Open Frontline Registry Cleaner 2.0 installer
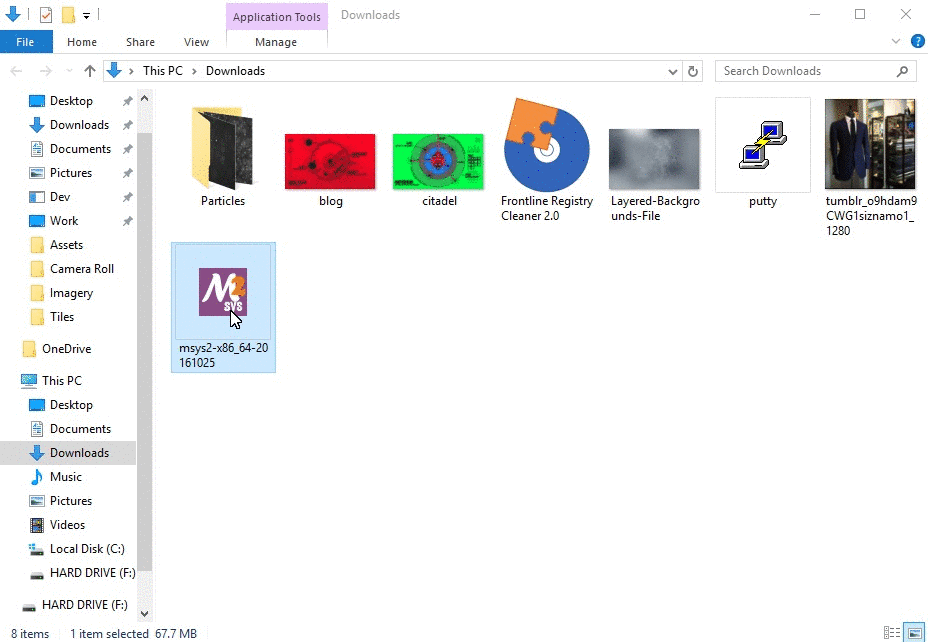The width and height of the screenshot is (928, 642). (546, 145)
